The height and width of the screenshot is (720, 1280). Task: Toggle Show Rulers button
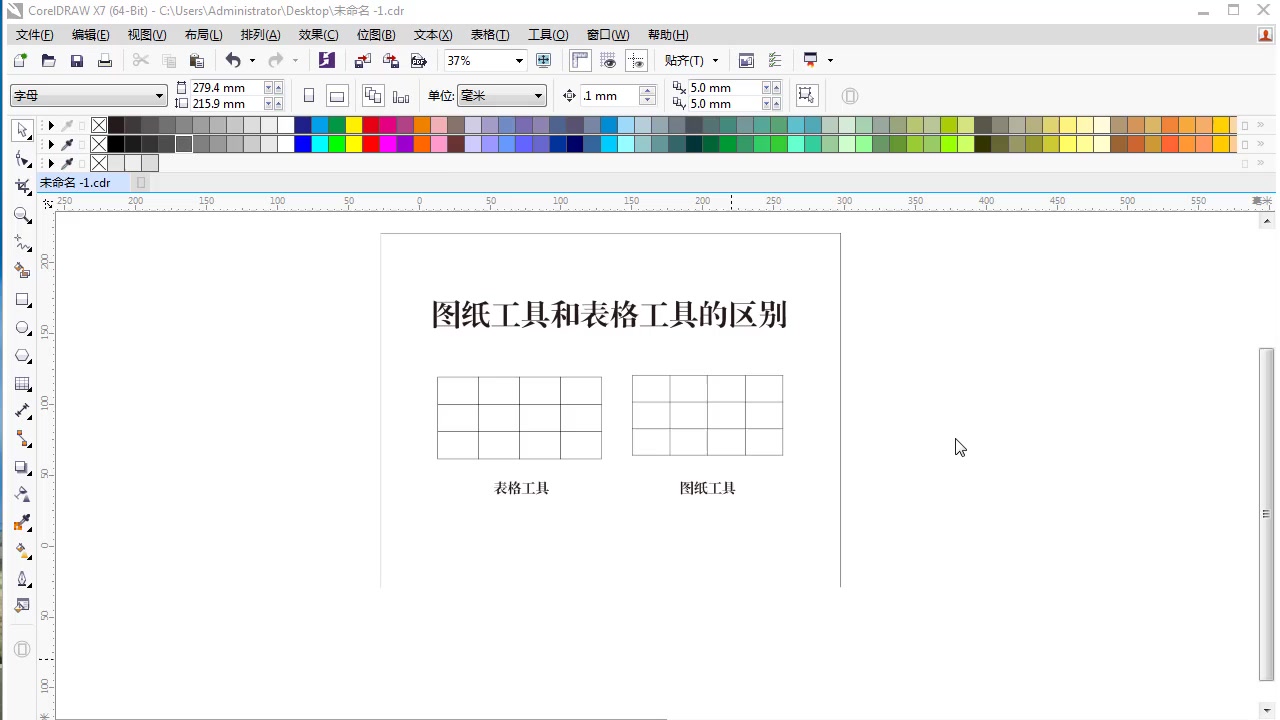tap(580, 61)
